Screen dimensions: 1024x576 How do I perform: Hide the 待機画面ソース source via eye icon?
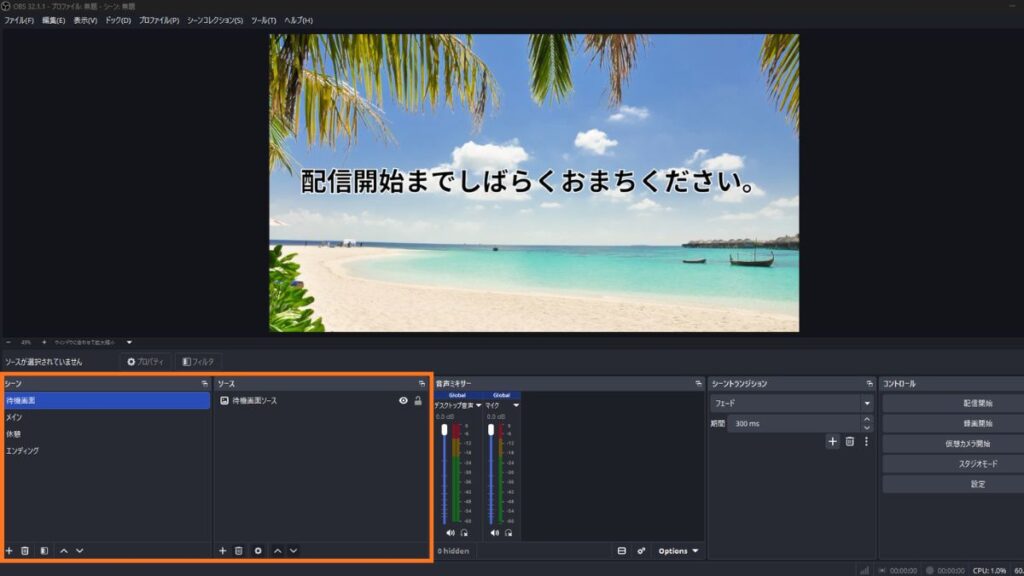(403, 401)
